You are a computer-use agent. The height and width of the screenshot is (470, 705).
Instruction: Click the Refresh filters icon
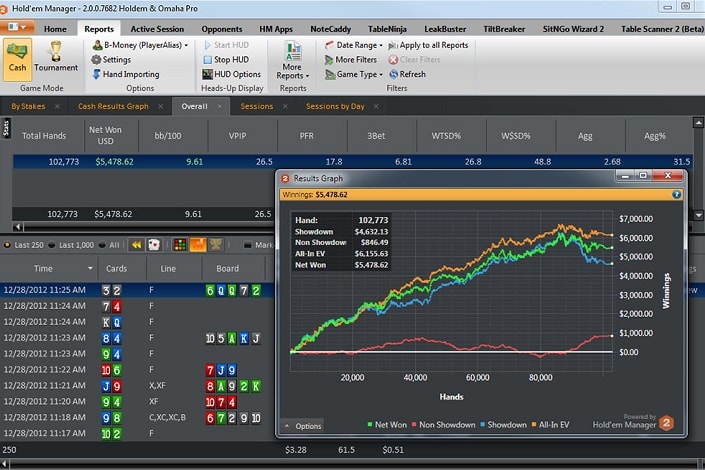click(x=393, y=74)
